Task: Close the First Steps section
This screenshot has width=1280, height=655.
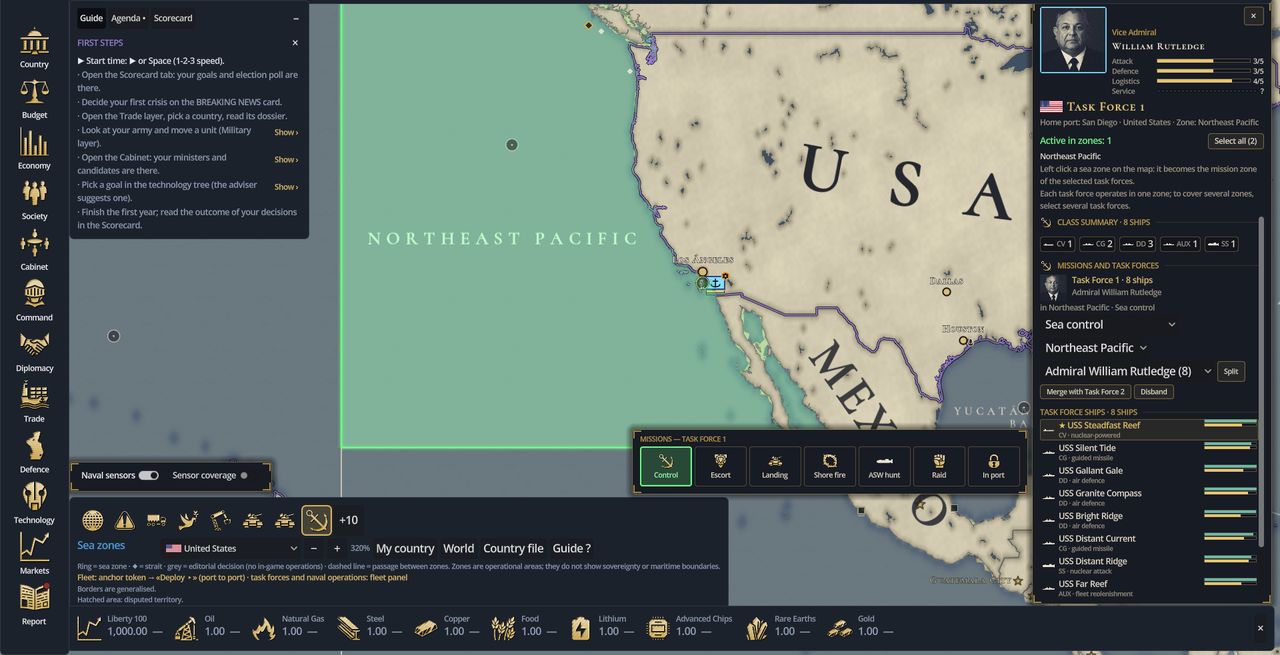Action: (x=295, y=43)
